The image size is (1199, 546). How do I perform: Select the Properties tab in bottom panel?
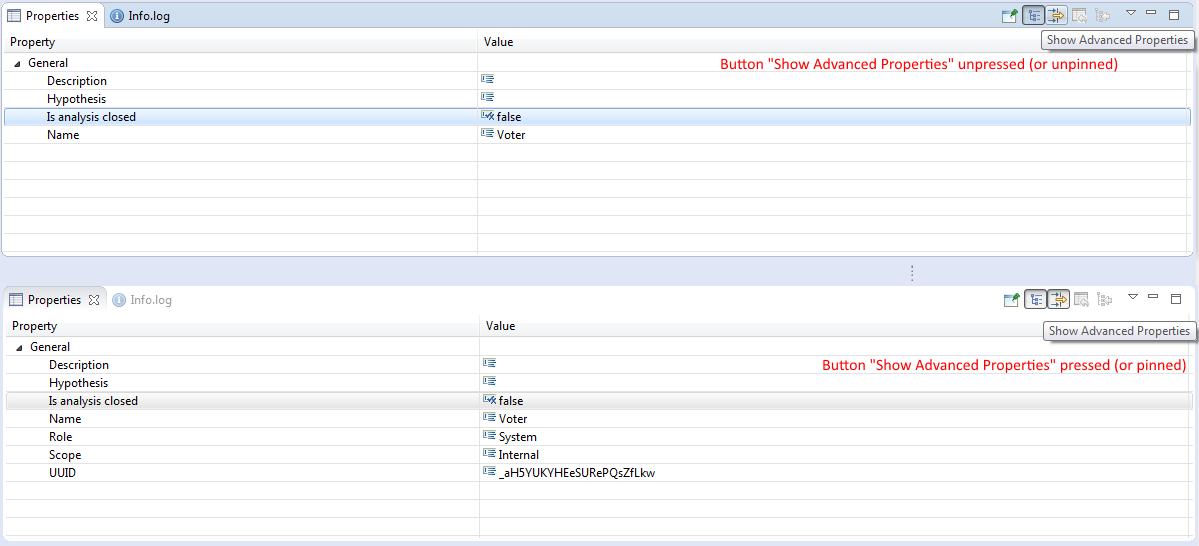point(53,300)
